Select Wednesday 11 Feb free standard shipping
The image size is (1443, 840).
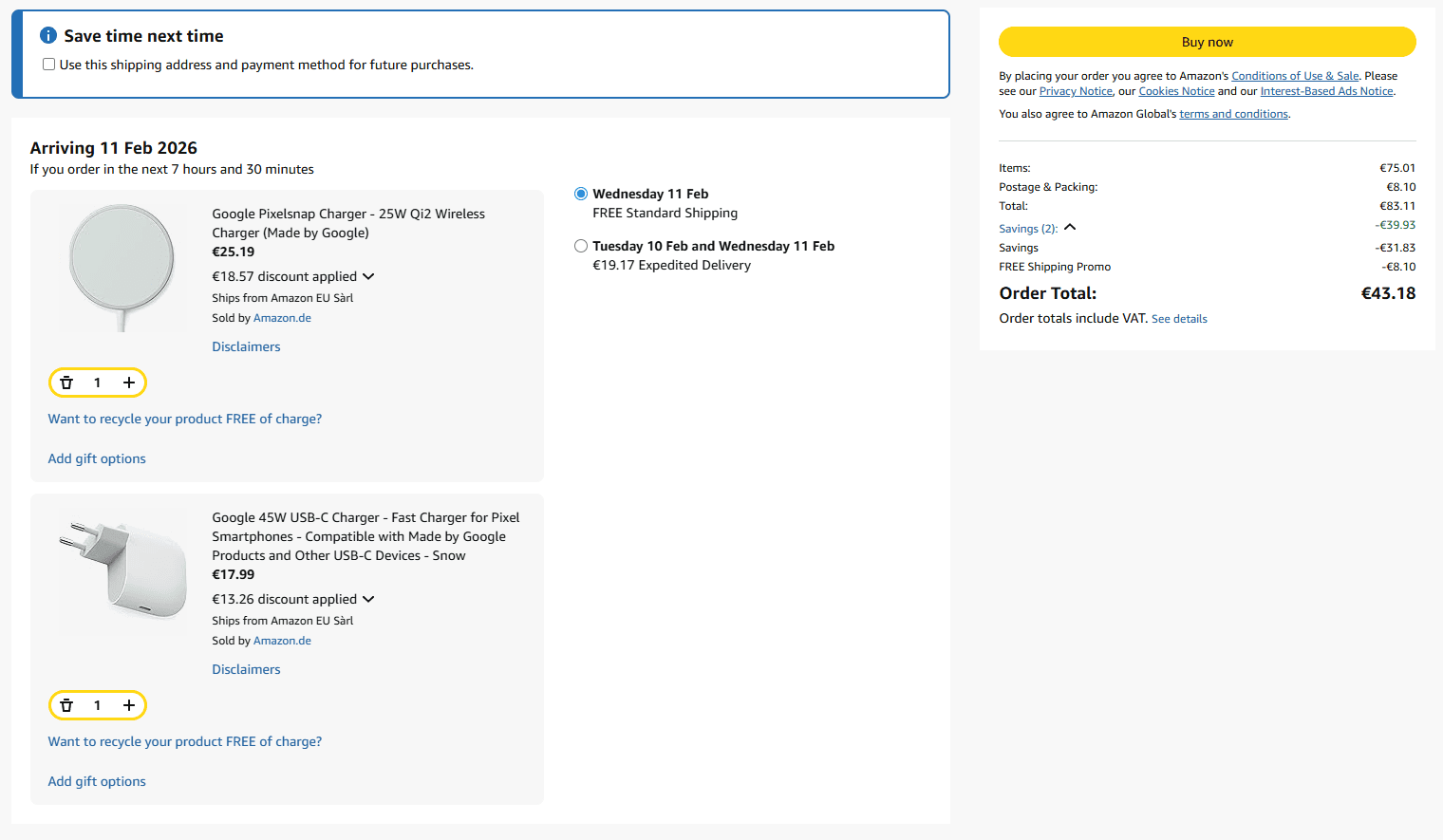(581, 194)
